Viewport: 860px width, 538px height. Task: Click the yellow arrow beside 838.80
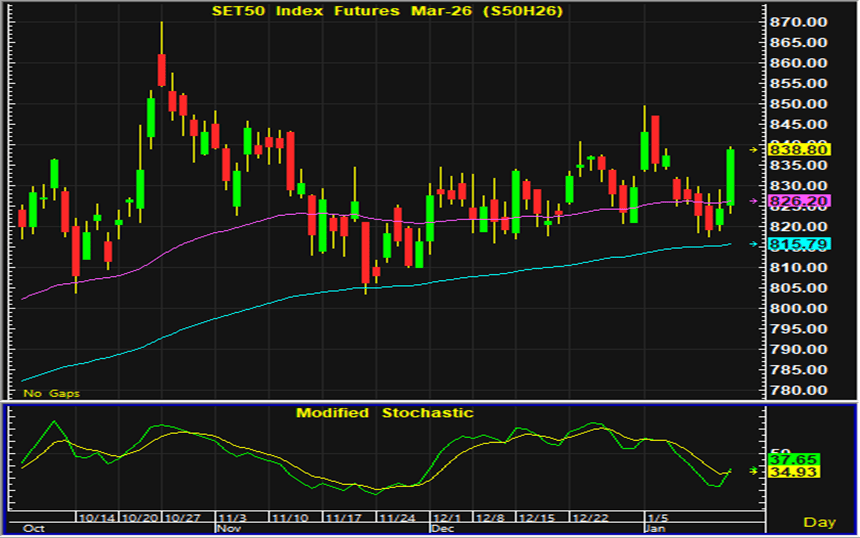point(754,149)
